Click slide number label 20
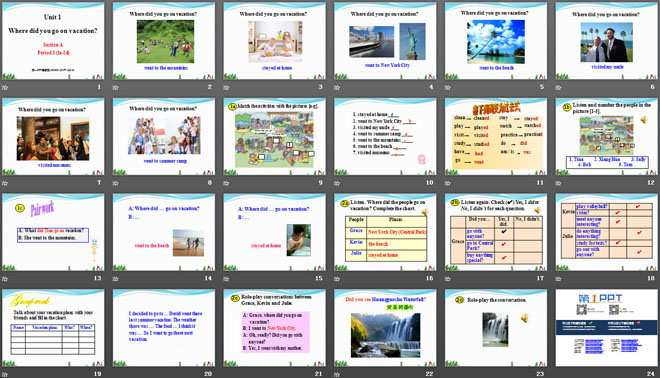The height and width of the screenshot is (378, 660). click(x=208, y=374)
